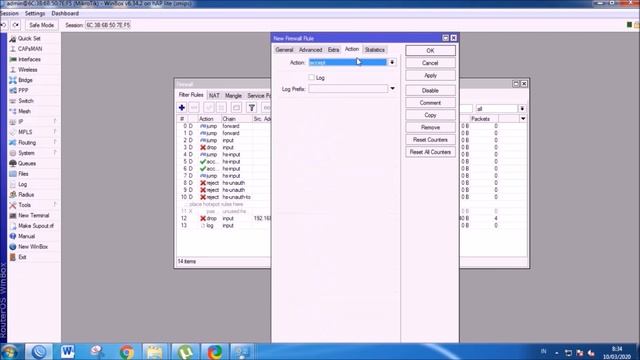Open uTorrent from taskbar
The width and height of the screenshot is (640, 360).
[x=185, y=351]
